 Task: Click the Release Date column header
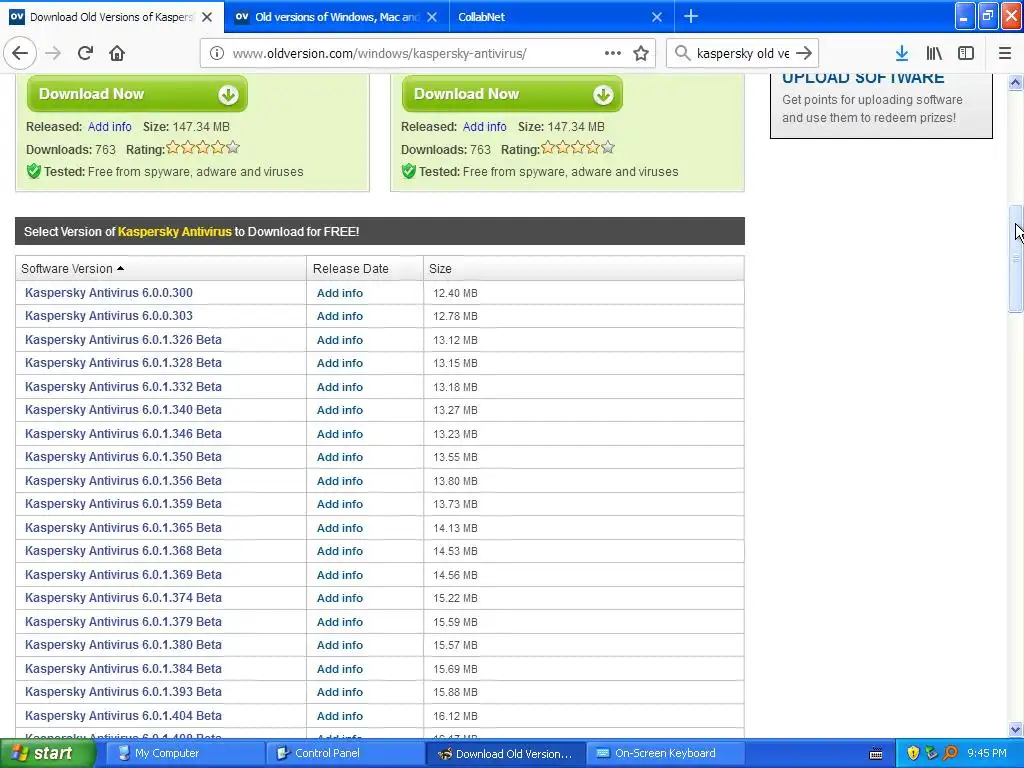[x=351, y=268]
